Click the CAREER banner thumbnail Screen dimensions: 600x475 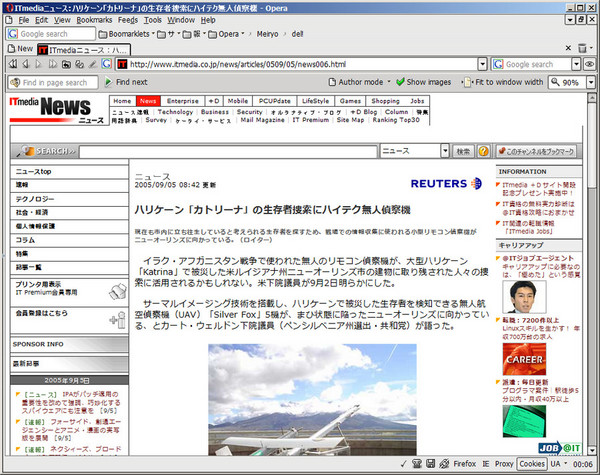[x=524, y=359]
